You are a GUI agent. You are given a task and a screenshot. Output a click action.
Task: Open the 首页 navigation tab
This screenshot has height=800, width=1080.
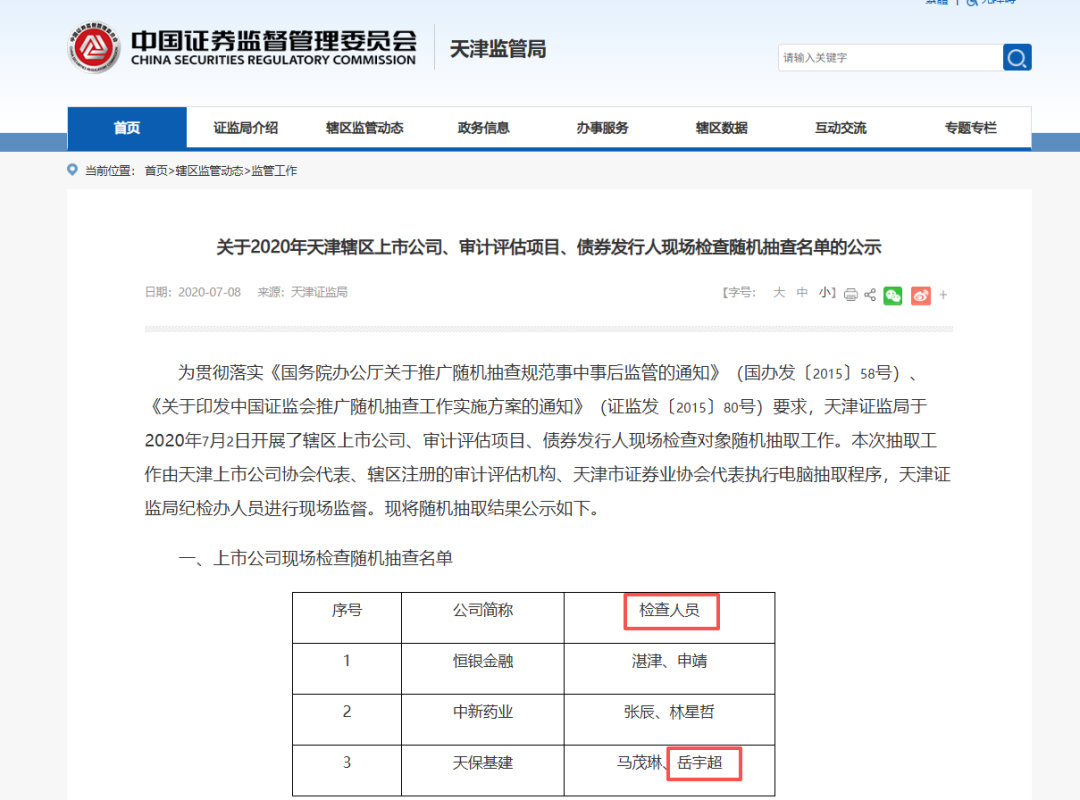point(127,127)
